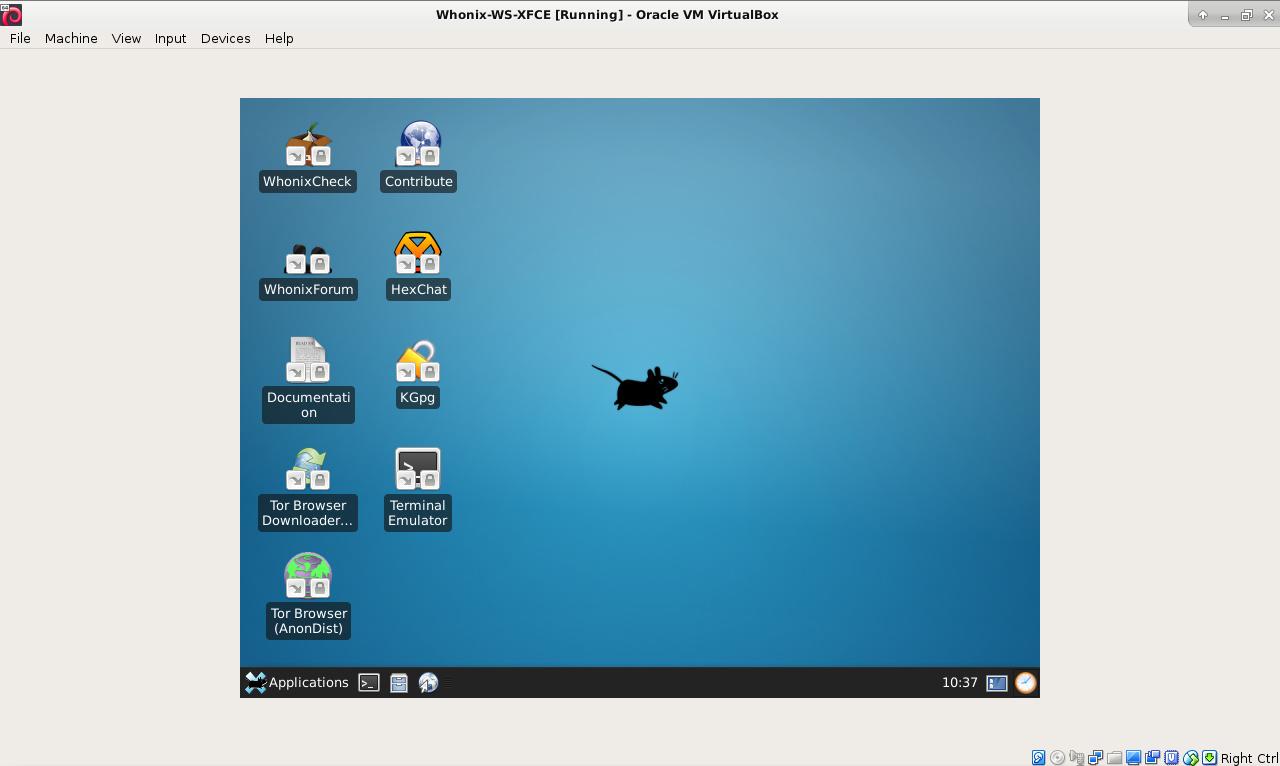
Task: Open the Devices menu
Action: click(225, 38)
